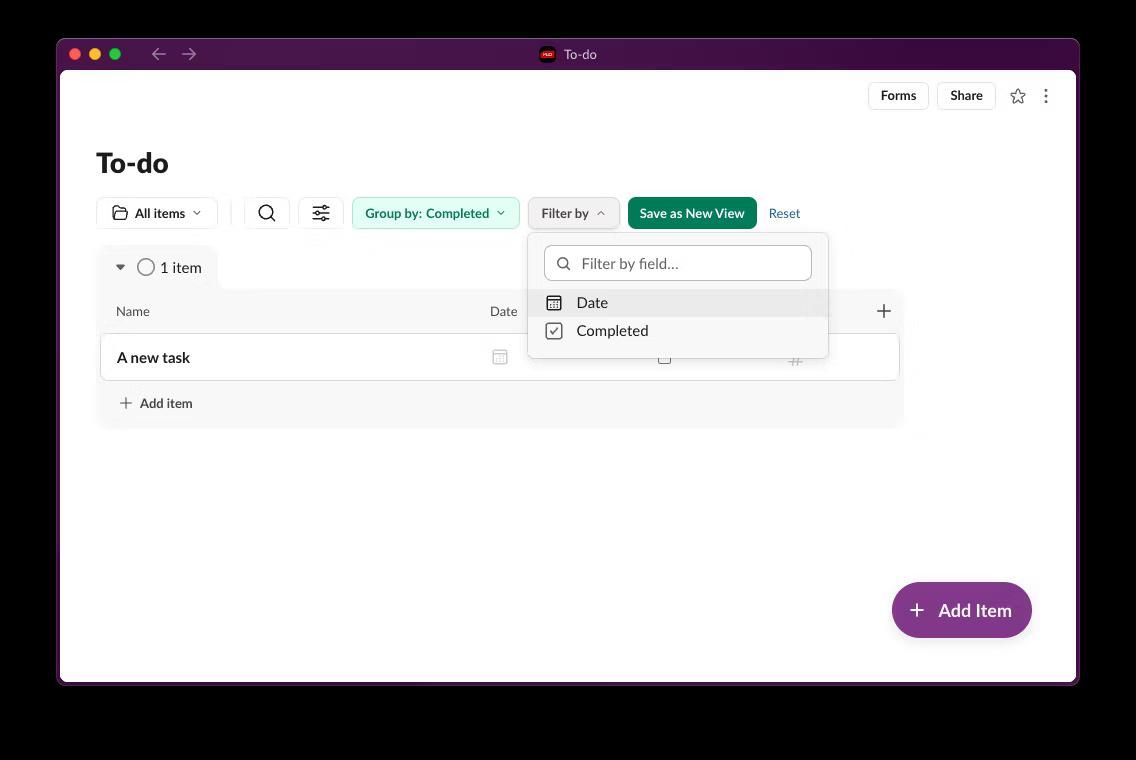Open the date picker on A new task row
This screenshot has height=760, width=1136.
click(500, 357)
